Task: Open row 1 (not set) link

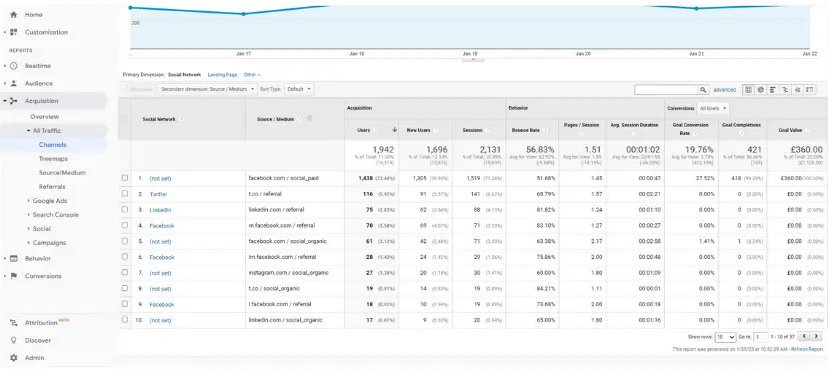Action: 161,178
